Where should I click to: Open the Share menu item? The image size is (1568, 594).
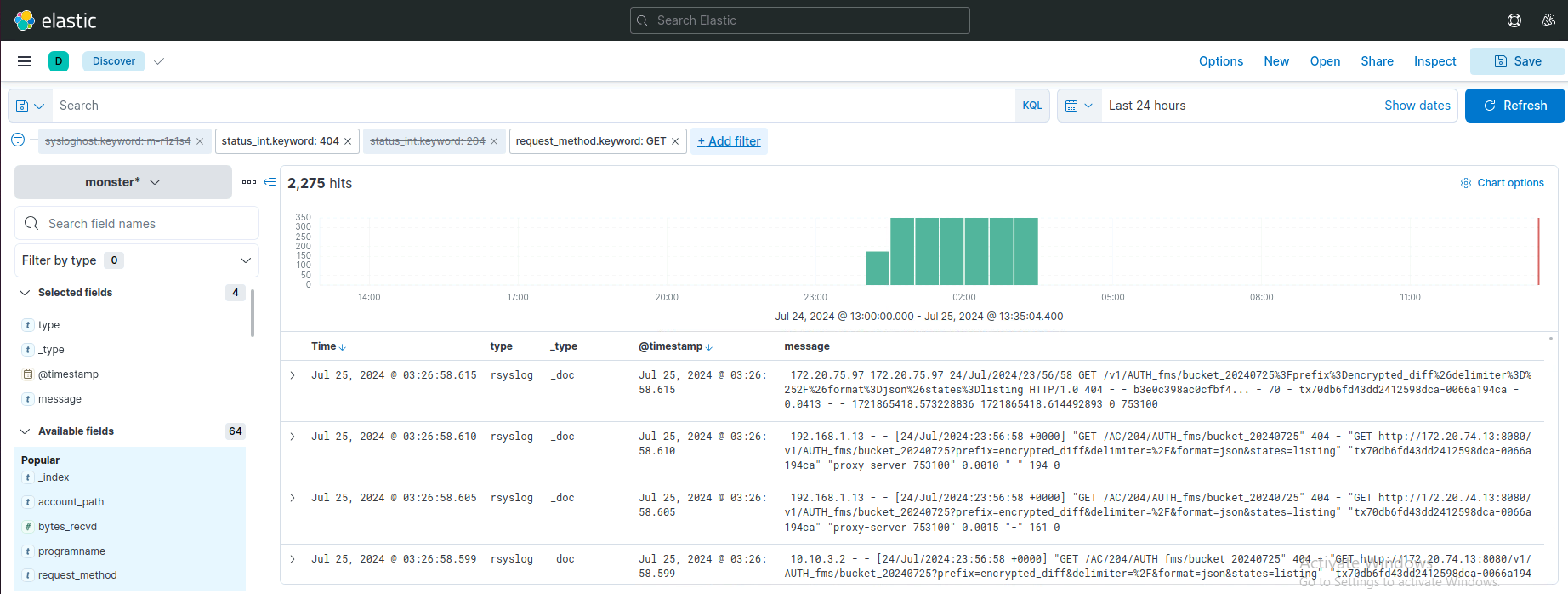1377,61
